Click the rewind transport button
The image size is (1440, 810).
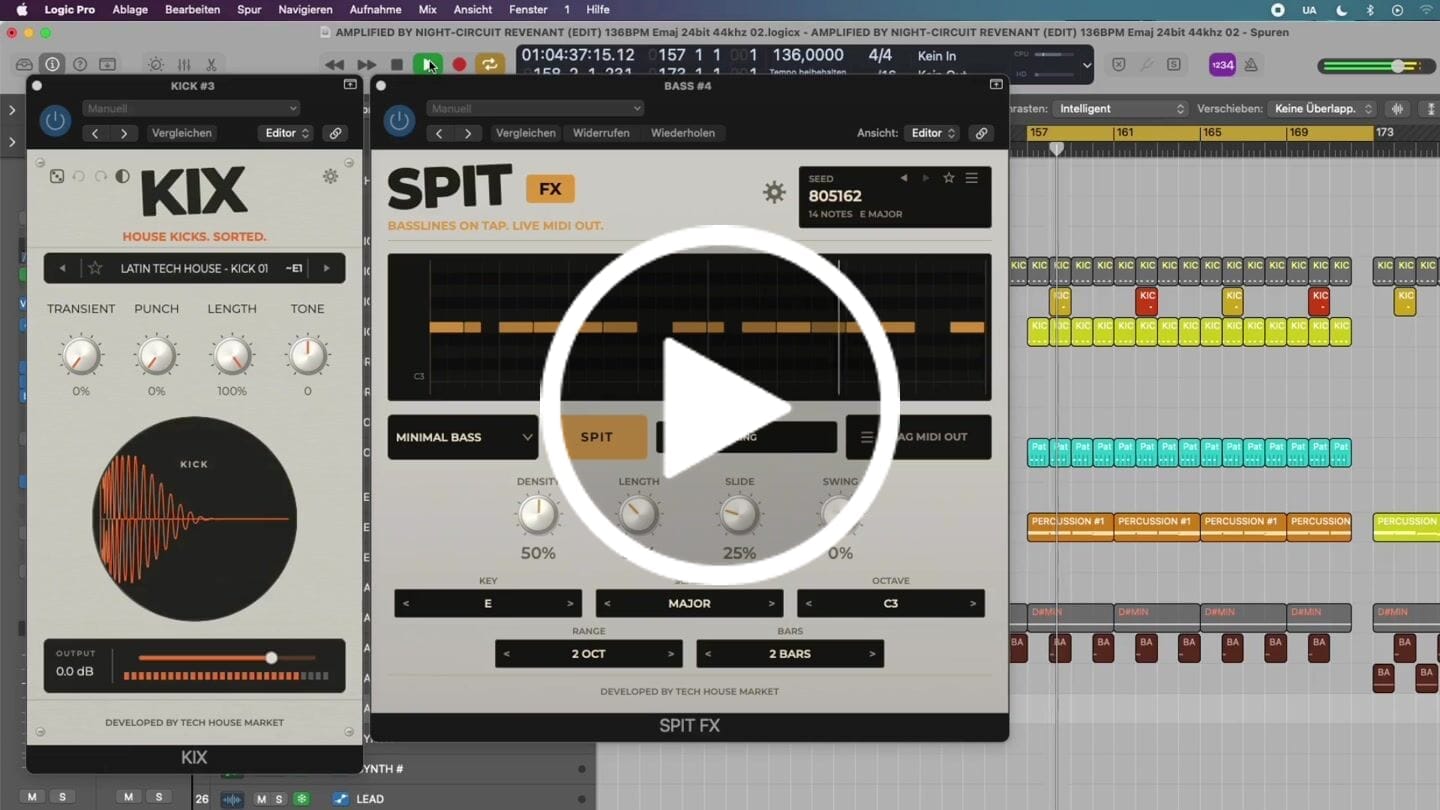pyautogui.click(x=334, y=65)
